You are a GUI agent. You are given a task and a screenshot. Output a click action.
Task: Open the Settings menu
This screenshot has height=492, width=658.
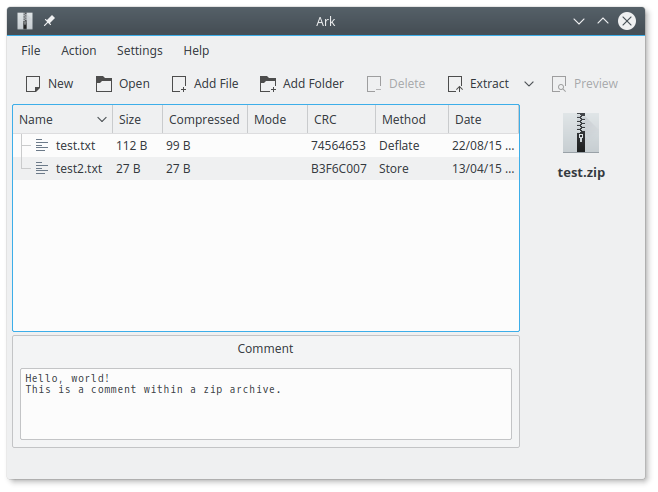point(140,50)
